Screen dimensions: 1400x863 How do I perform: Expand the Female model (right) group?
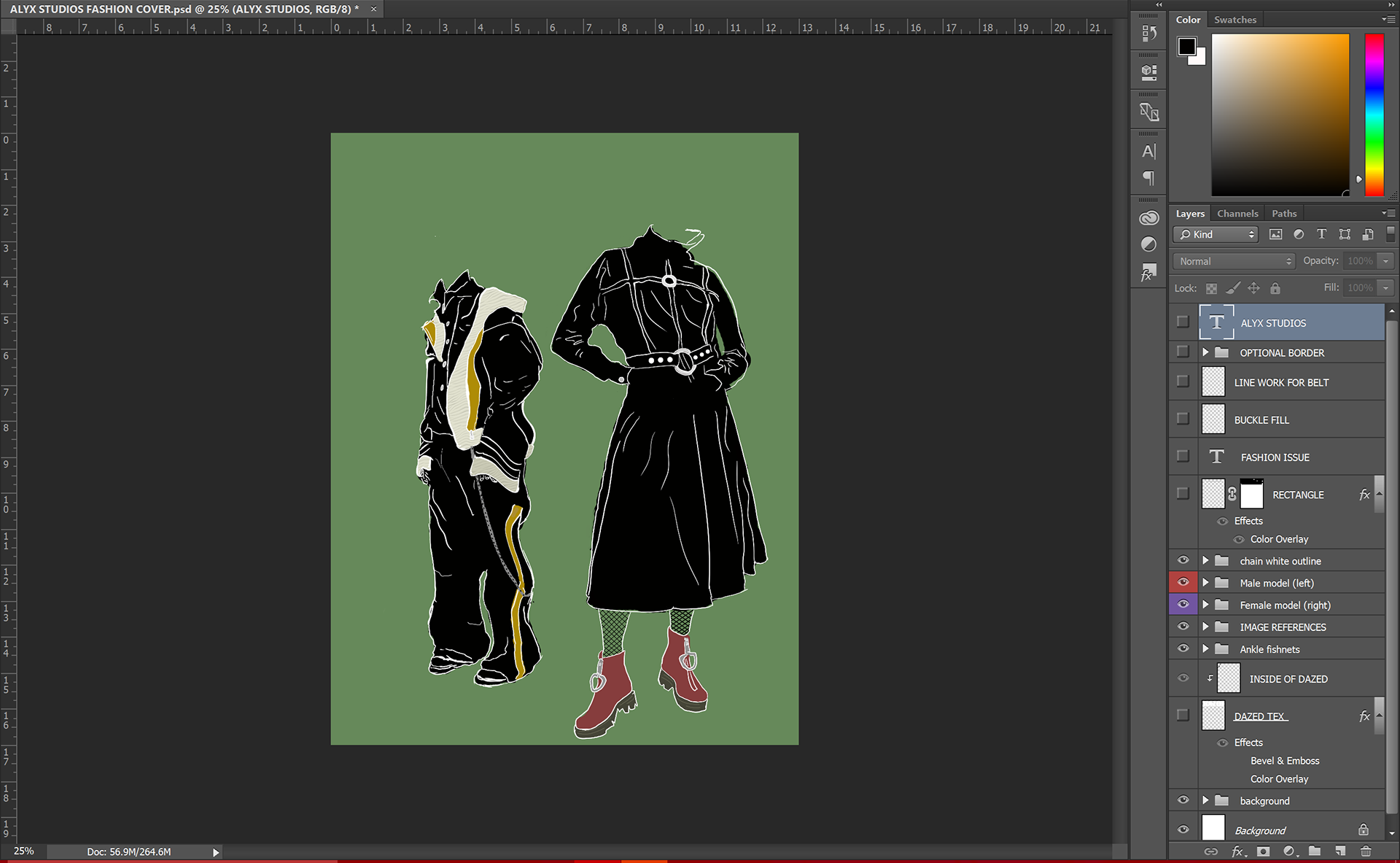pos(1205,605)
